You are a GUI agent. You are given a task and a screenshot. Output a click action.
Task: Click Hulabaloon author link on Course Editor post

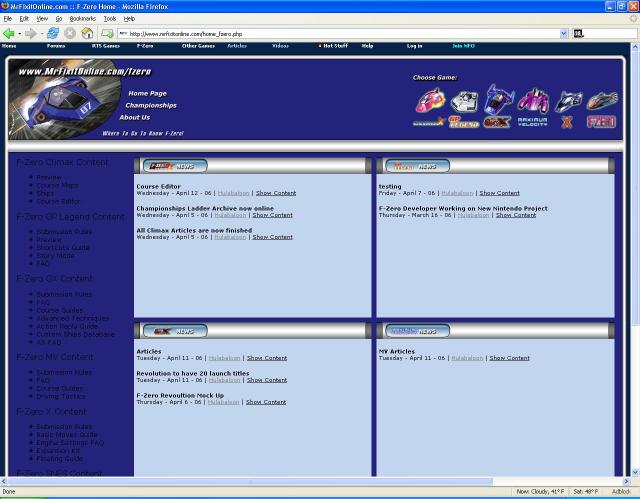pos(233,193)
